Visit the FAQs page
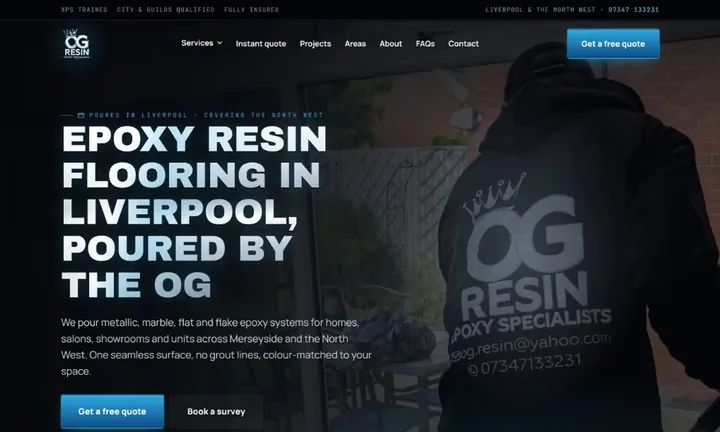Viewport: 720px width, 432px height. pos(425,44)
